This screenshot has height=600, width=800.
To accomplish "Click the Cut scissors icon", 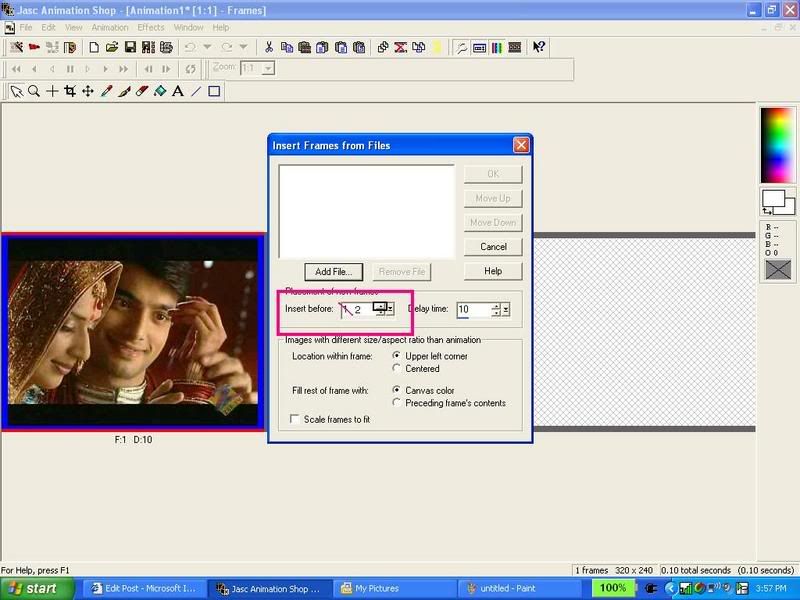I will (x=269, y=47).
